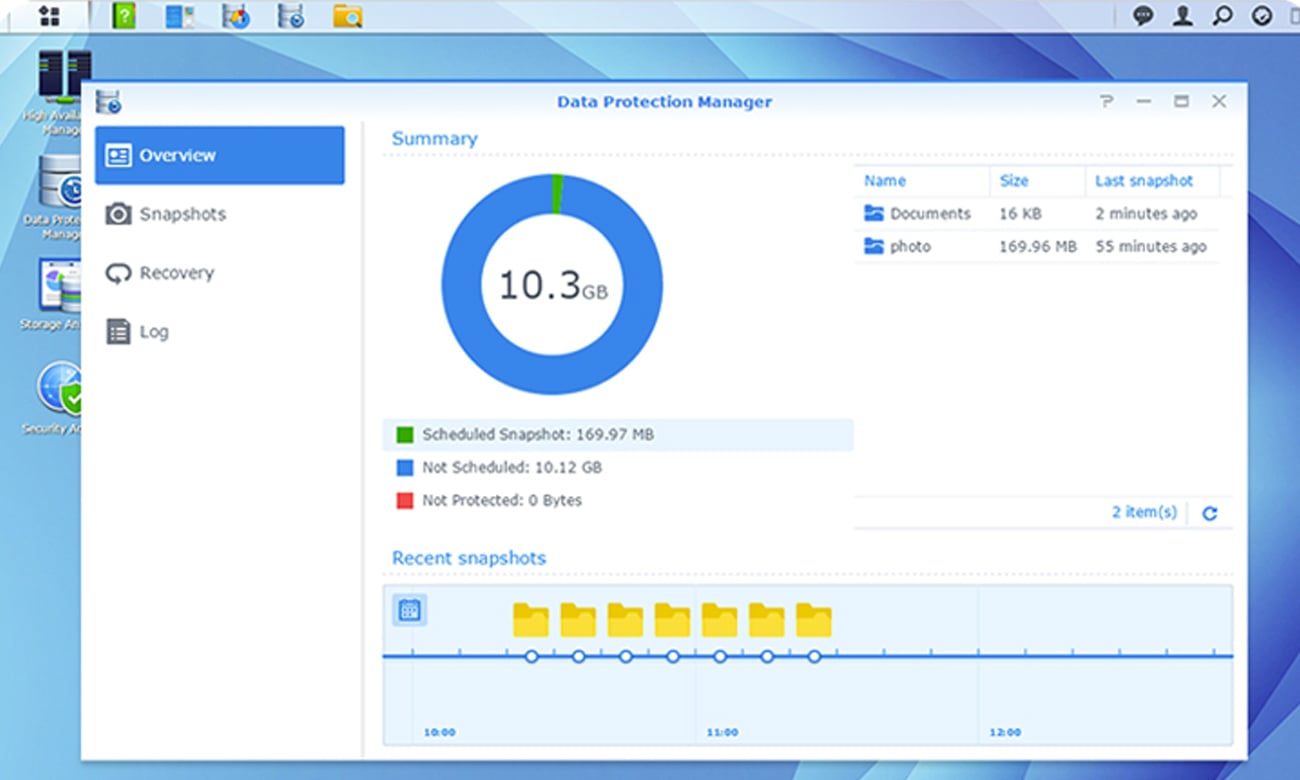Click the camera icon beside Snapshots

pyautogui.click(x=119, y=214)
